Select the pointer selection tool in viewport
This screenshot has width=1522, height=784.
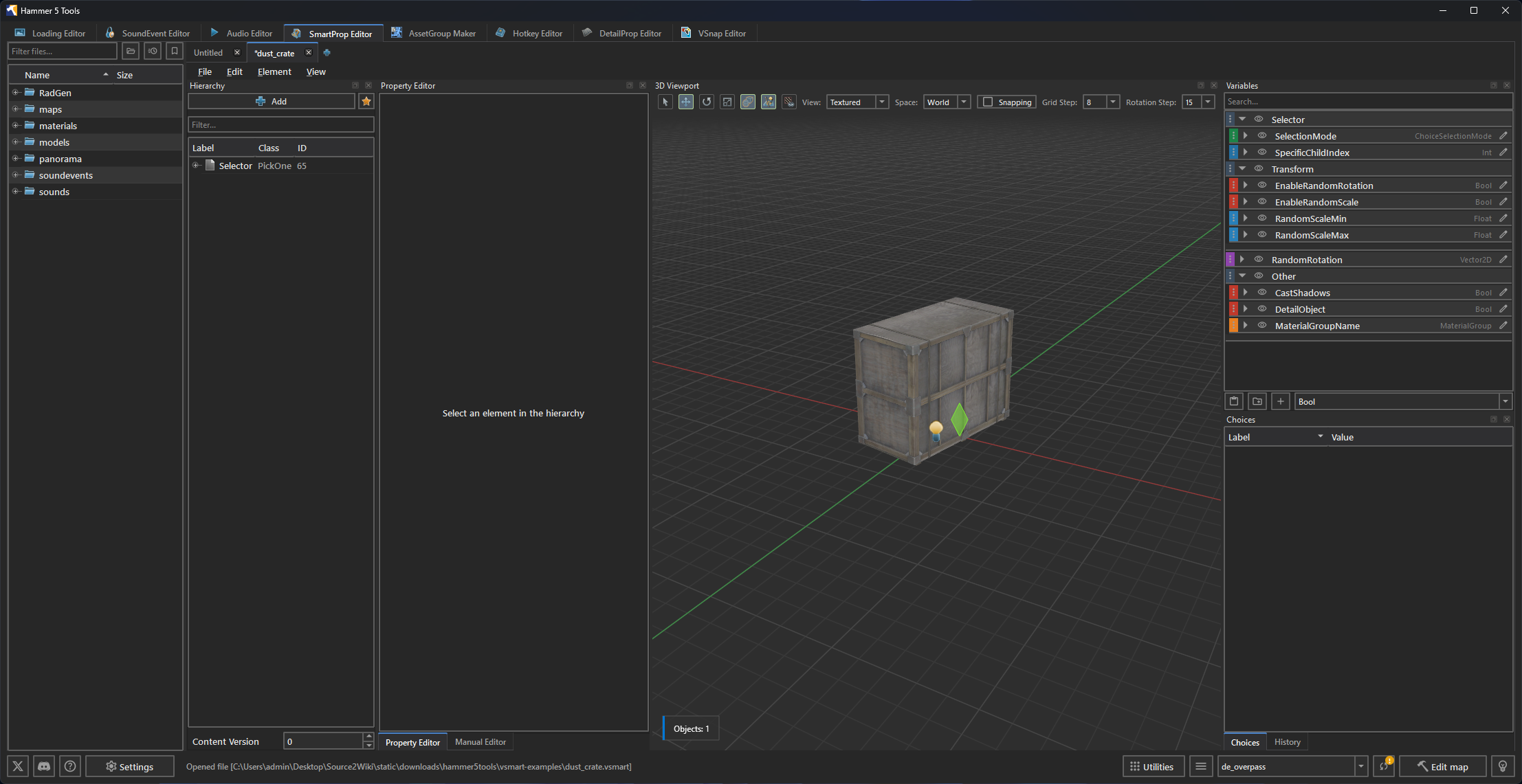pyautogui.click(x=665, y=102)
